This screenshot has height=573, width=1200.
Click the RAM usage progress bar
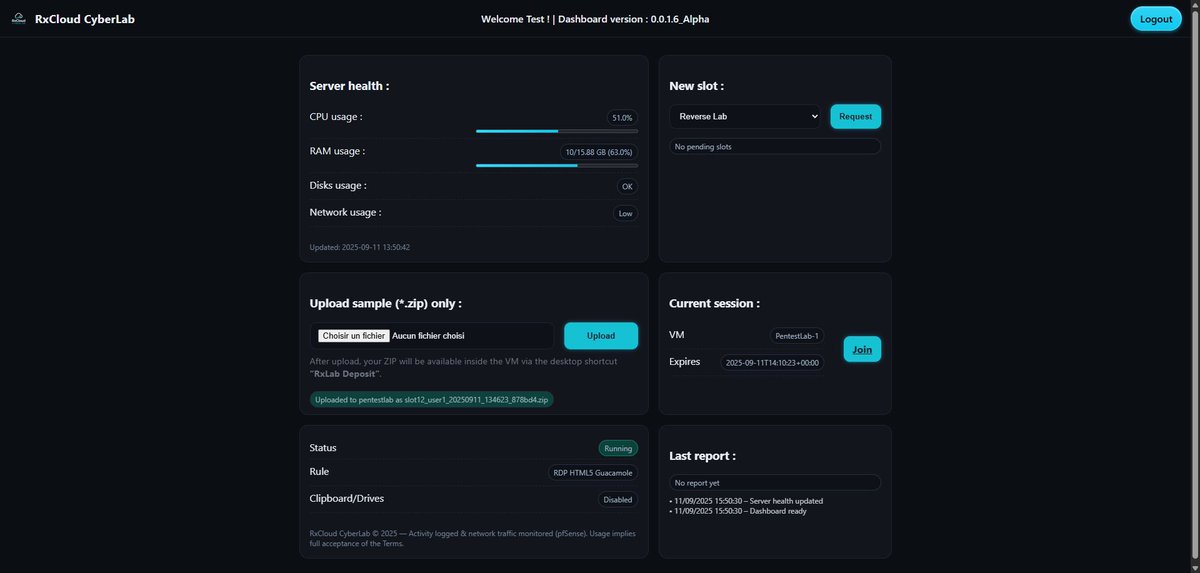pos(557,165)
